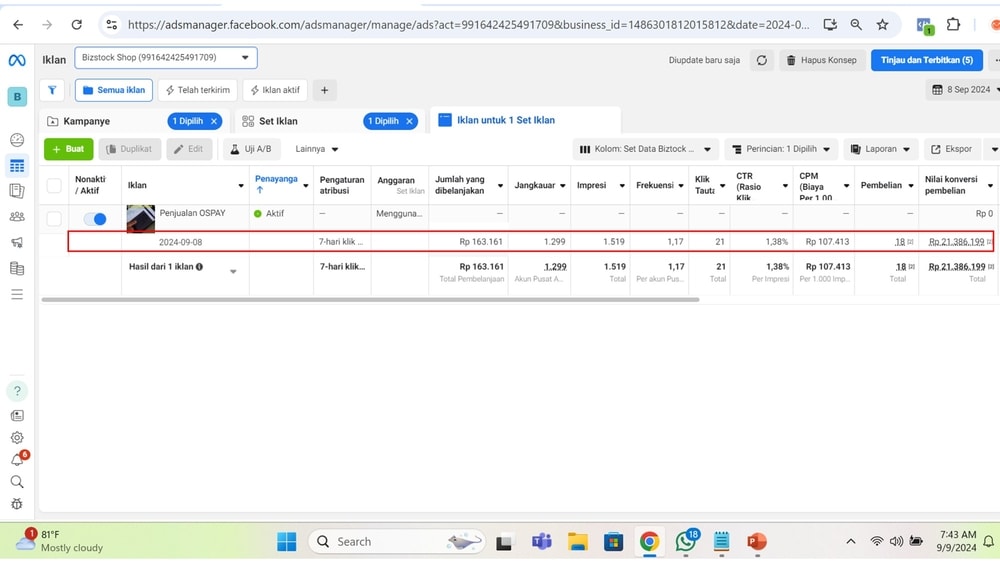Open the Perincian dropdown
The width and height of the screenshot is (1000, 563).
click(781, 149)
